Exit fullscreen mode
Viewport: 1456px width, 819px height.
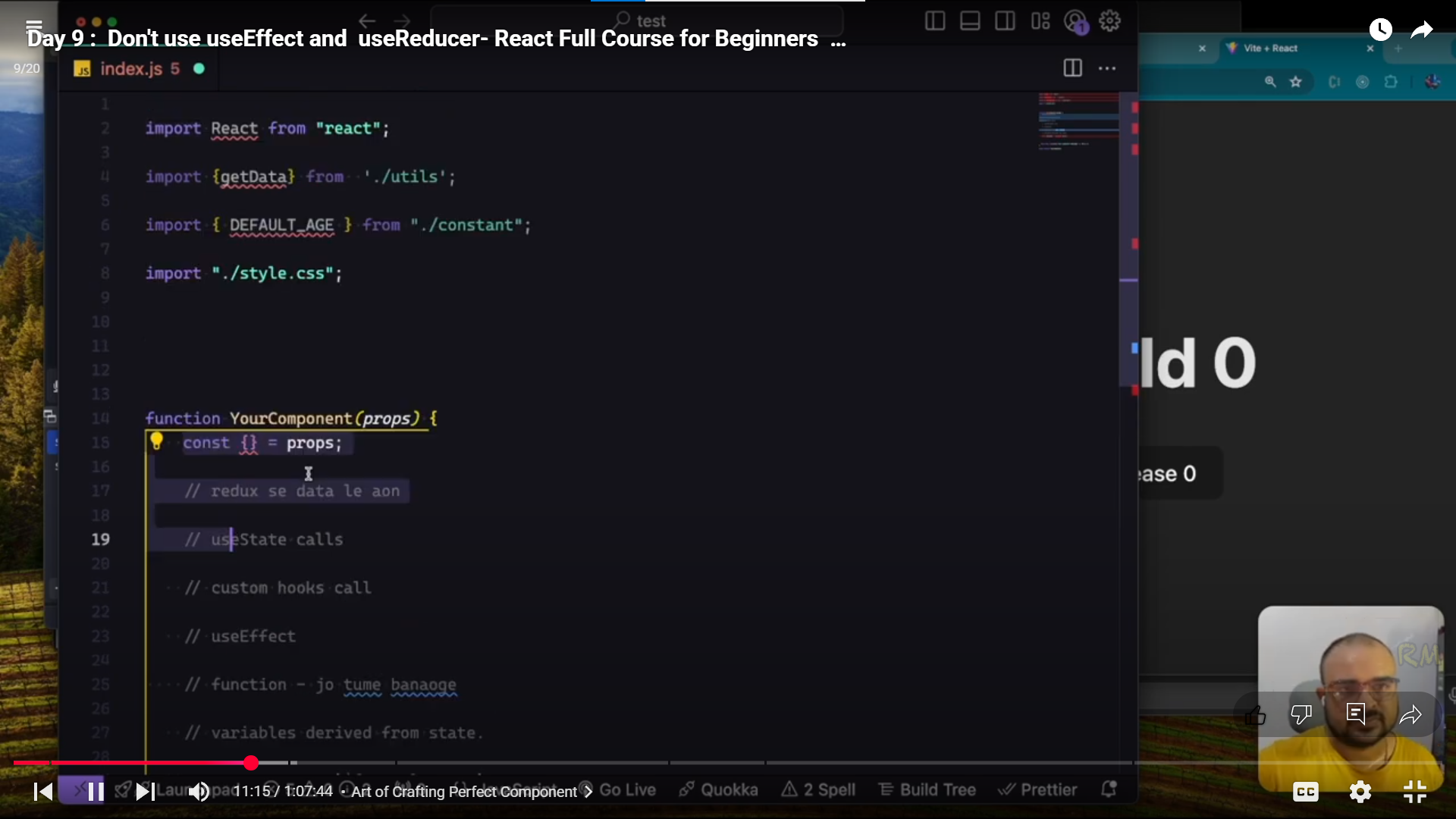click(x=1414, y=792)
